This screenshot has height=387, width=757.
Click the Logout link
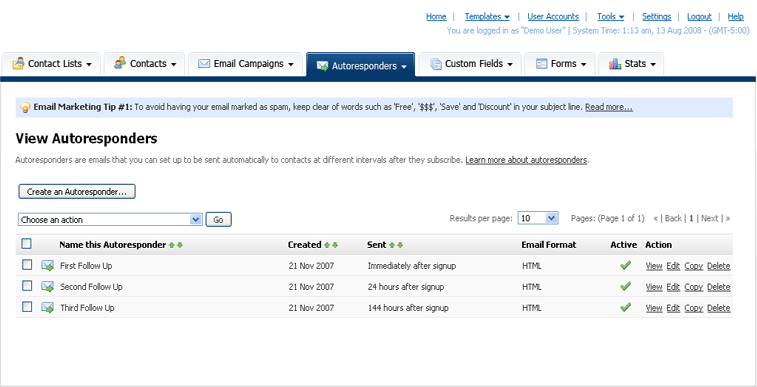(x=700, y=17)
